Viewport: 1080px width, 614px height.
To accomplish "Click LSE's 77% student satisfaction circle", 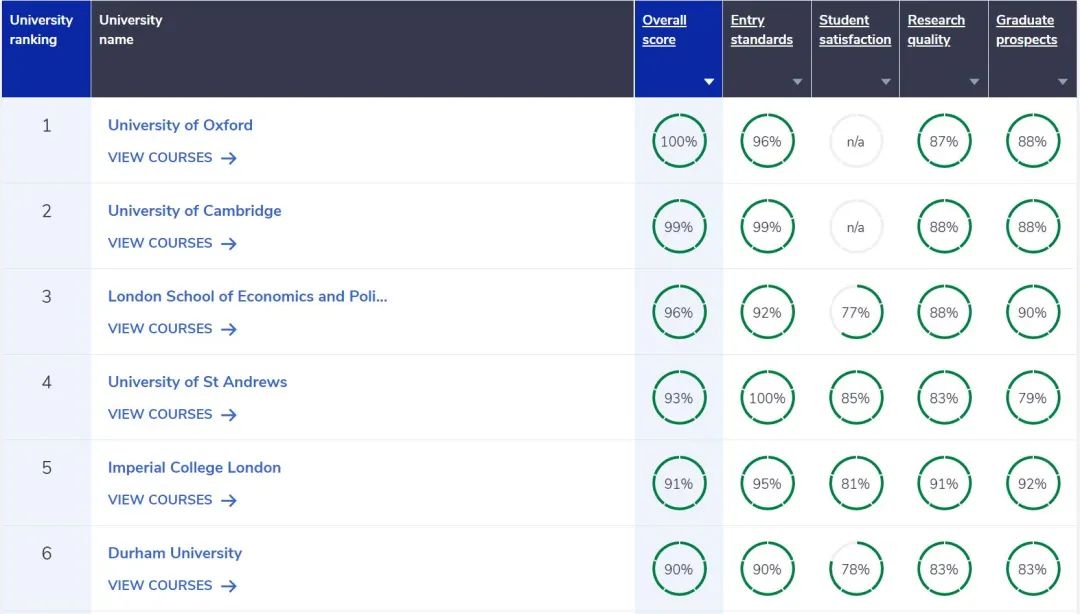I will click(x=855, y=312).
